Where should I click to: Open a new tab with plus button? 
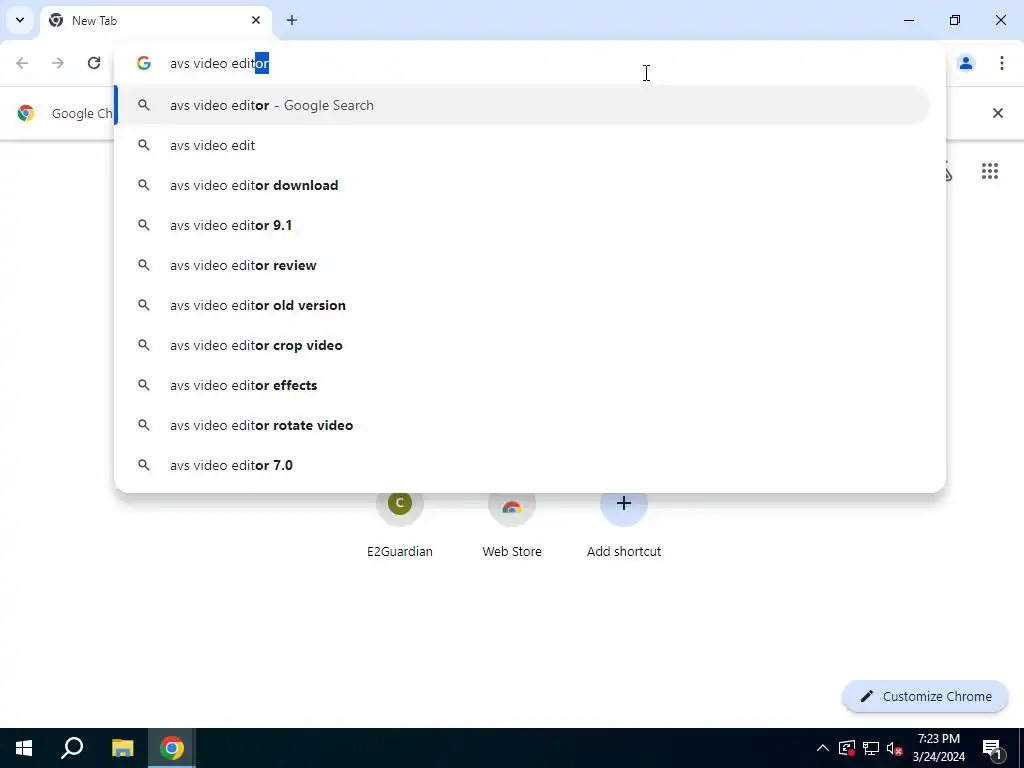(x=292, y=20)
